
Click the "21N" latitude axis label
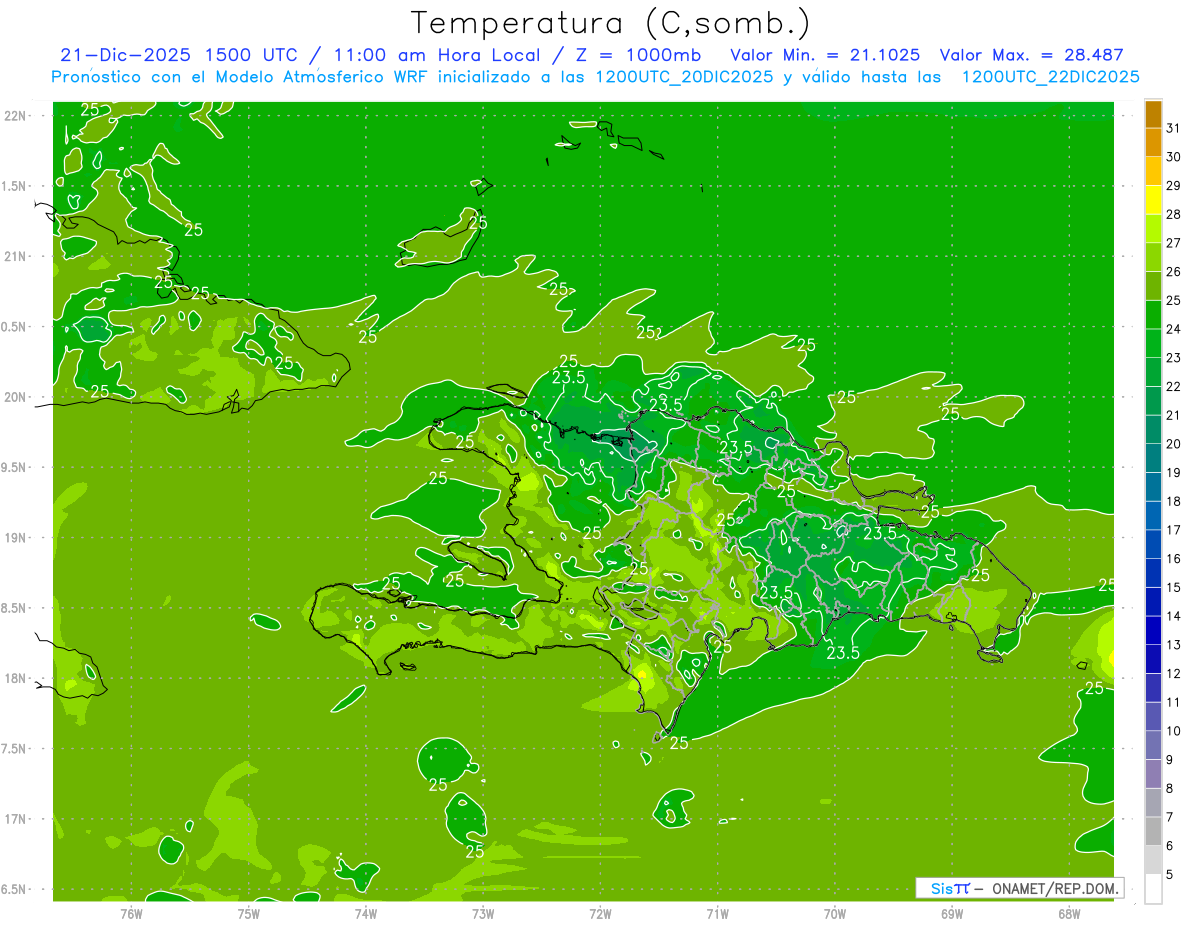[14, 256]
